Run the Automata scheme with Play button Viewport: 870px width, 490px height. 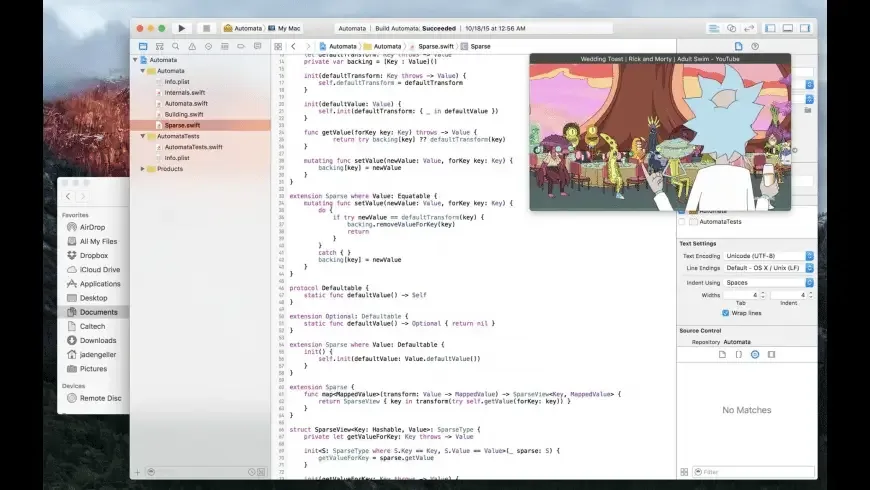(x=181, y=28)
